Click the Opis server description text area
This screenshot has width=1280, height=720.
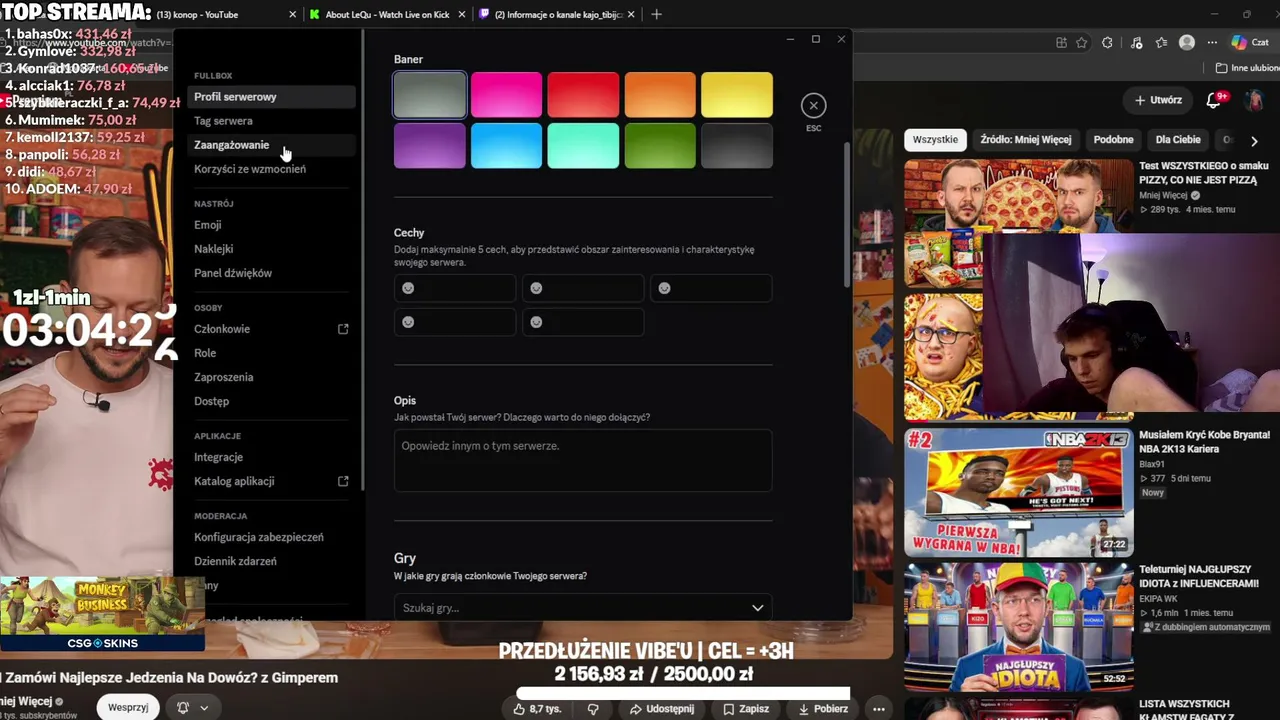pyautogui.click(x=583, y=460)
